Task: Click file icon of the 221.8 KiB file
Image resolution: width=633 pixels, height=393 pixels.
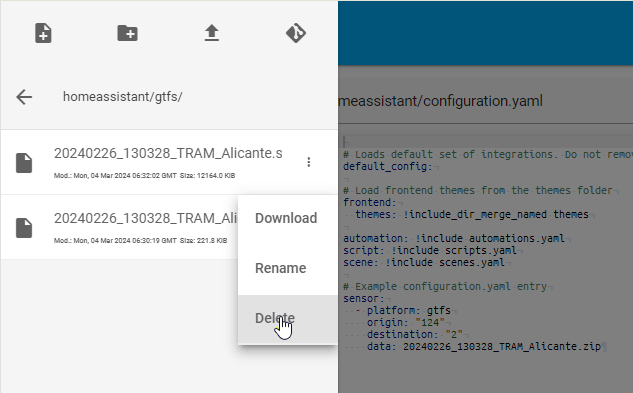Action: 24,228
